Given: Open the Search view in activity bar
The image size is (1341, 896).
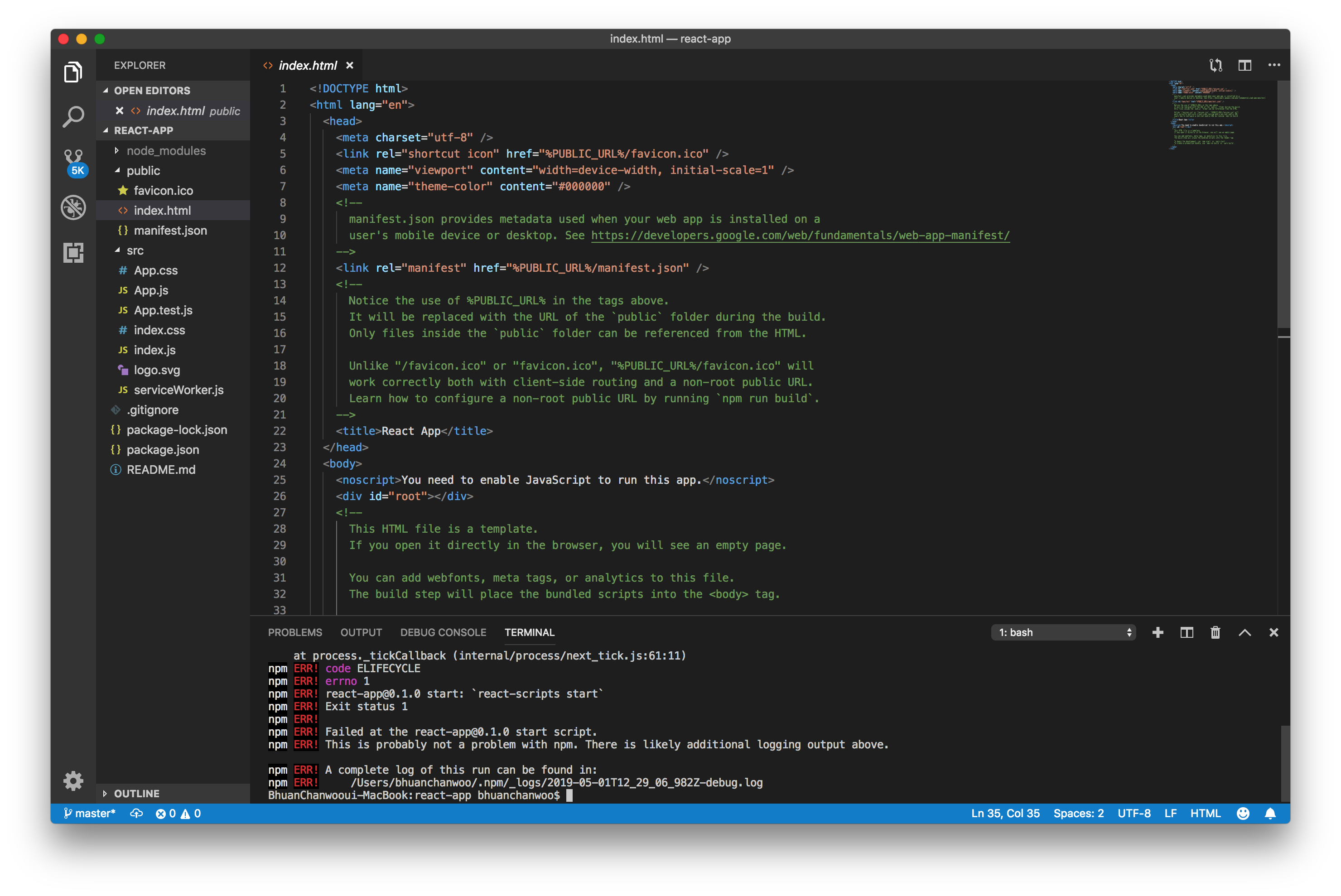Looking at the screenshot, I should click(73, 117).
